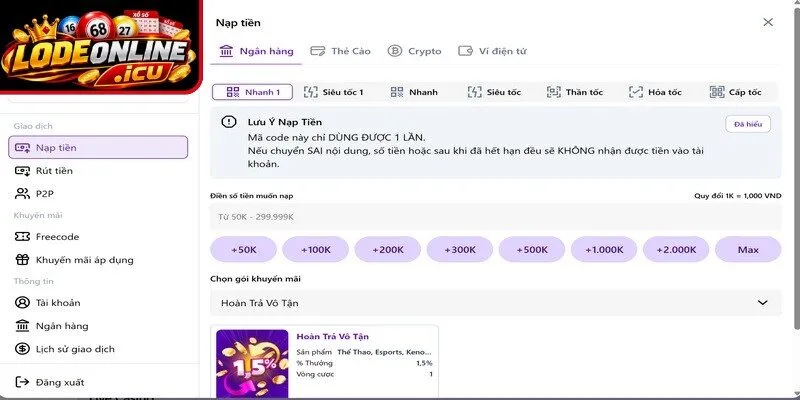Click the lightning icon on Siêu tốc 1
The height and width of the screenshot is (400, 800).
(x=310, y=92)
